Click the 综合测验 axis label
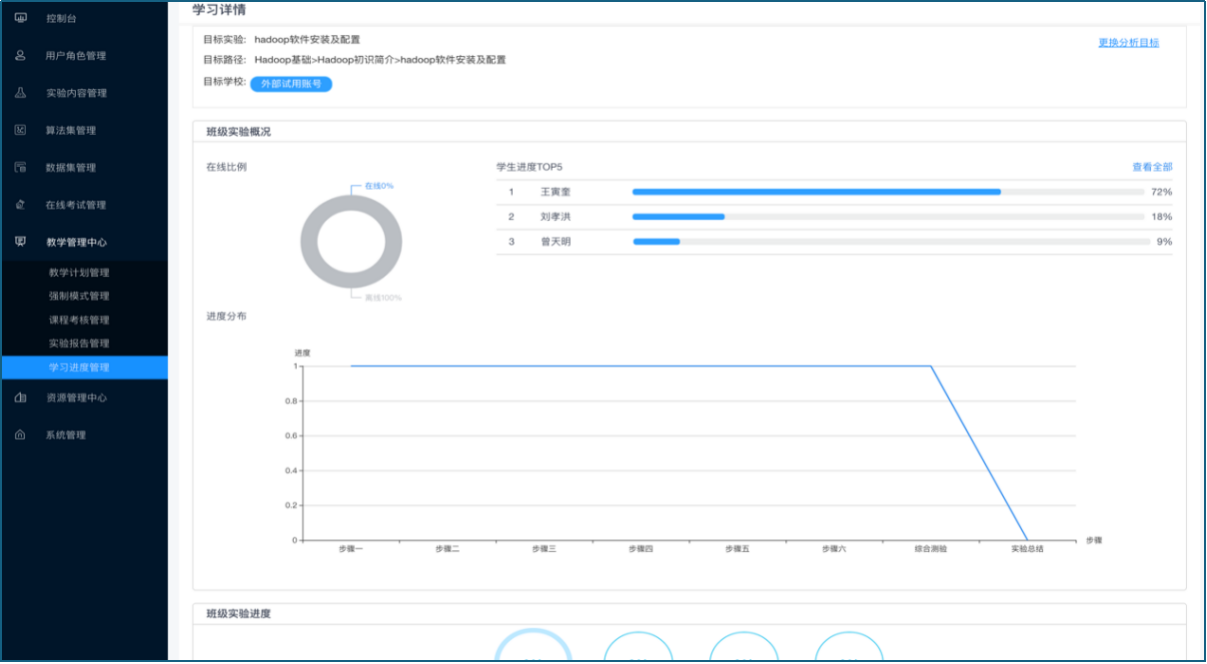 tap(931, 549)
